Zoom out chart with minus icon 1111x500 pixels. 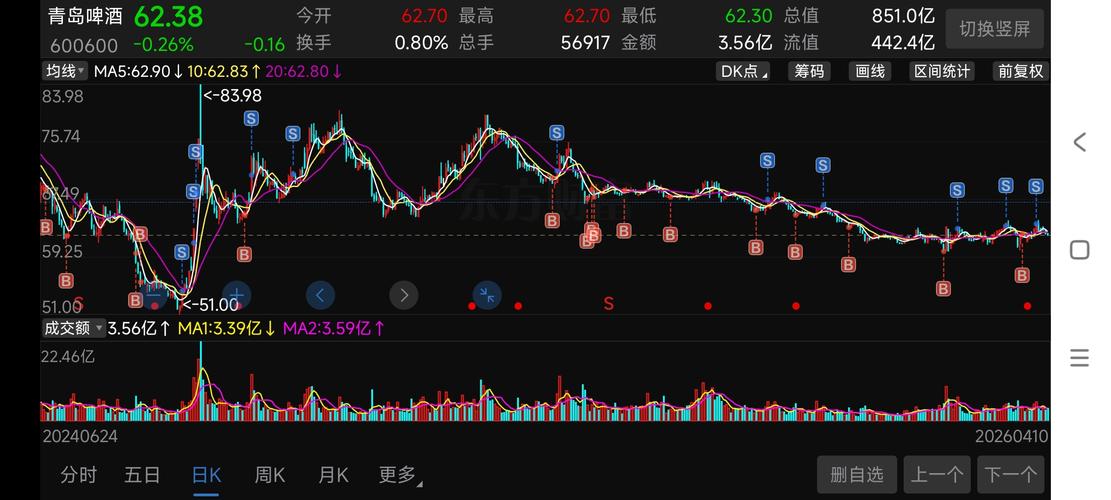click(x=153, y=295)
